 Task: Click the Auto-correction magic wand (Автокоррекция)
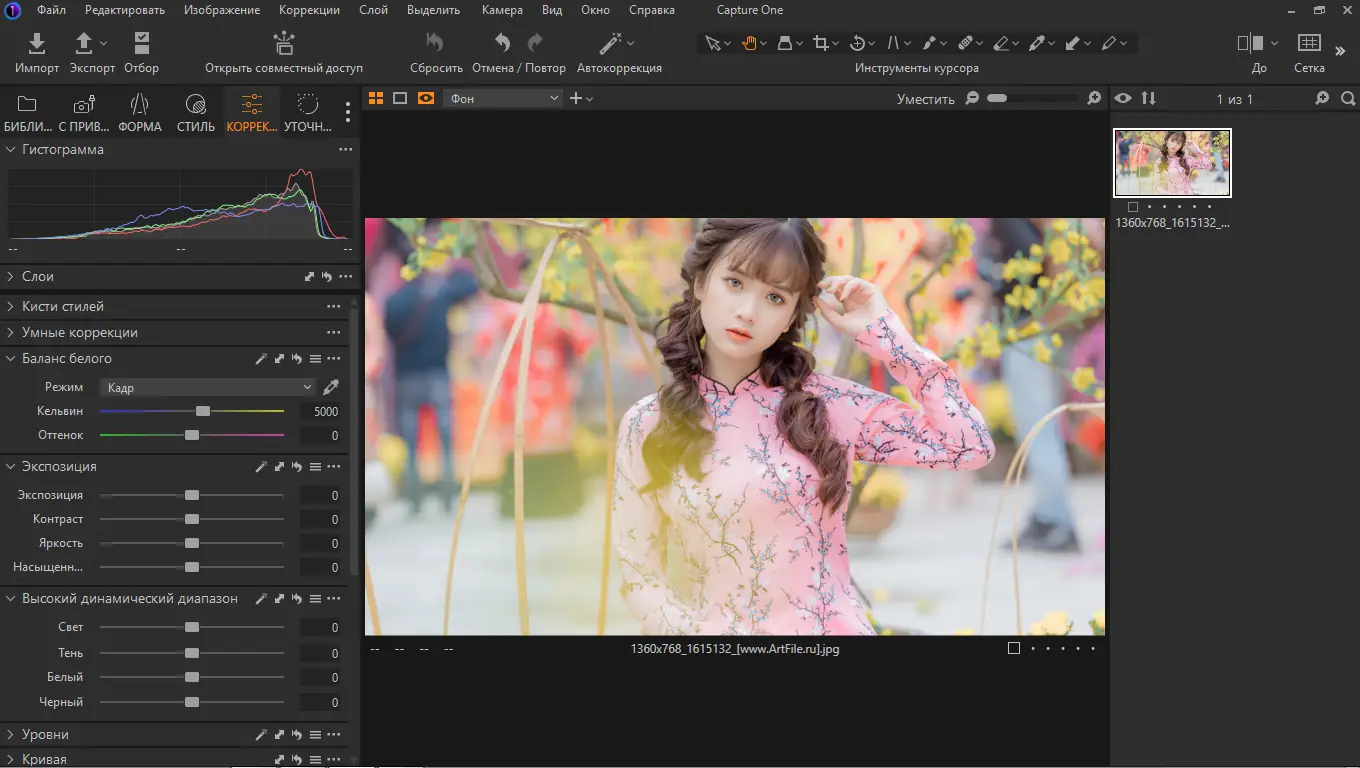[x=611, y=44]
